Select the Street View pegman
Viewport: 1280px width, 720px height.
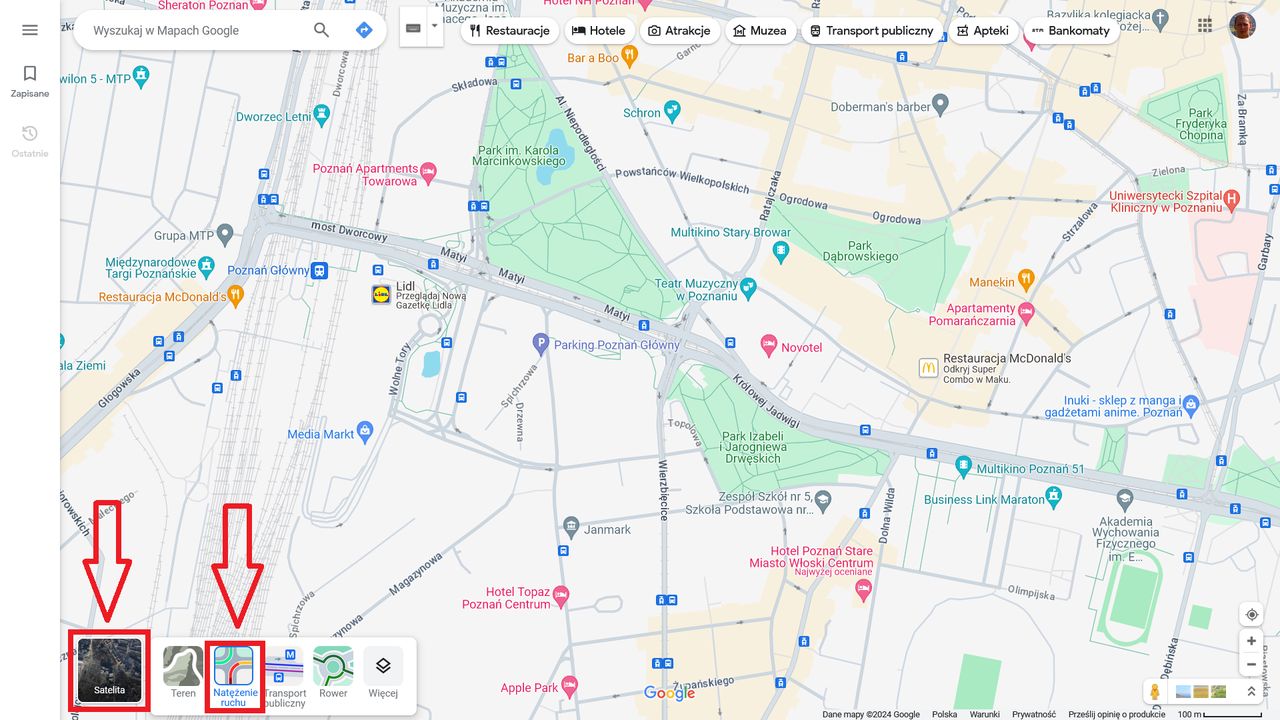click(x=1155, y=691)
